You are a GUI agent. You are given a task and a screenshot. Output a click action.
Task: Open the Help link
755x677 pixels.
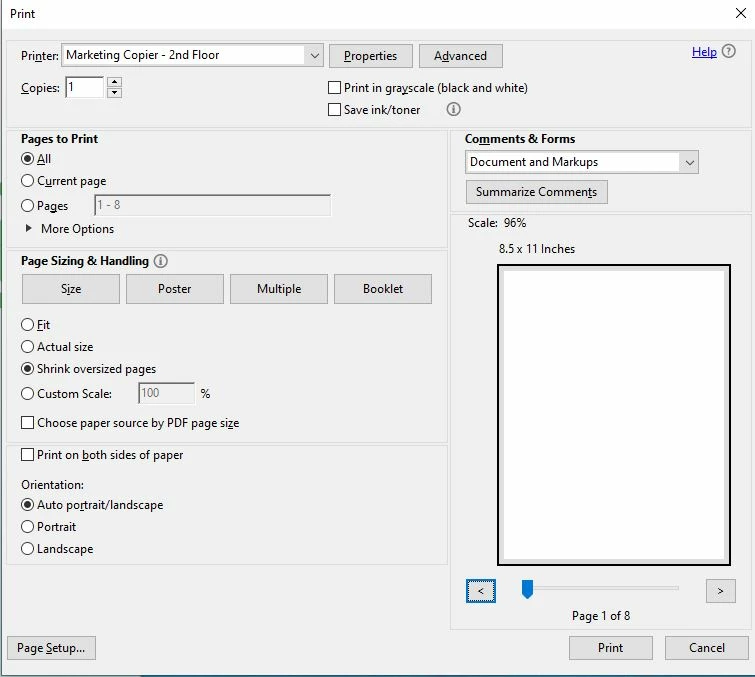[x=704, y=52]
